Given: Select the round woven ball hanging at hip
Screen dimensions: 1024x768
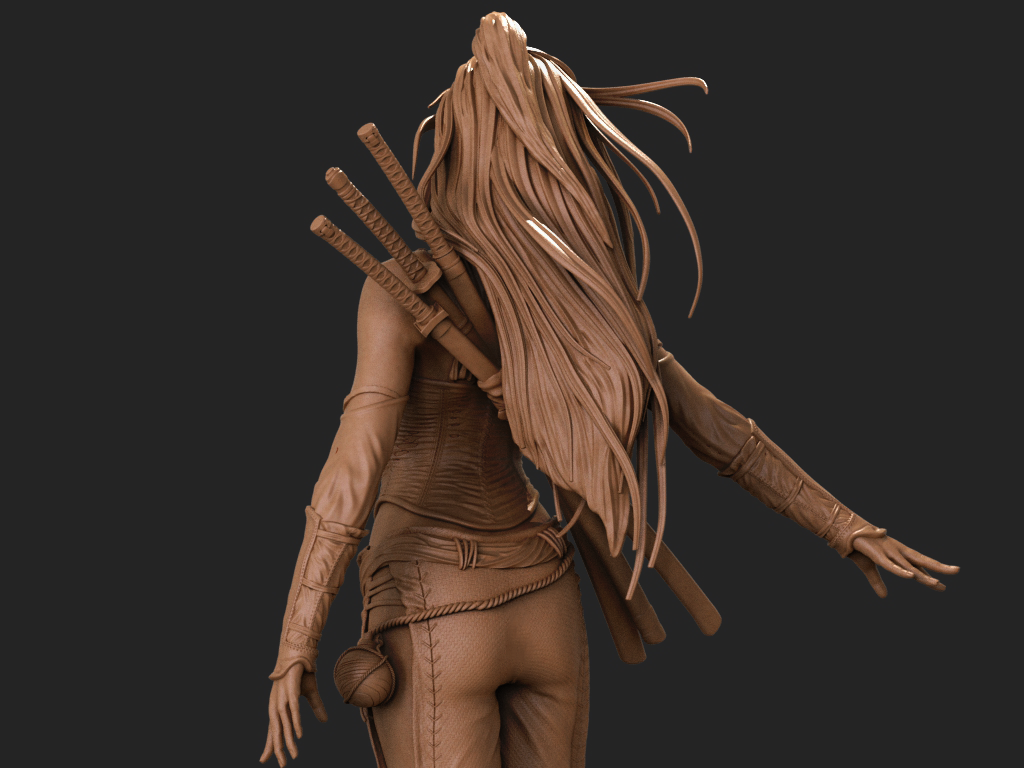Looking at the screenshot, I should point(364,674).
